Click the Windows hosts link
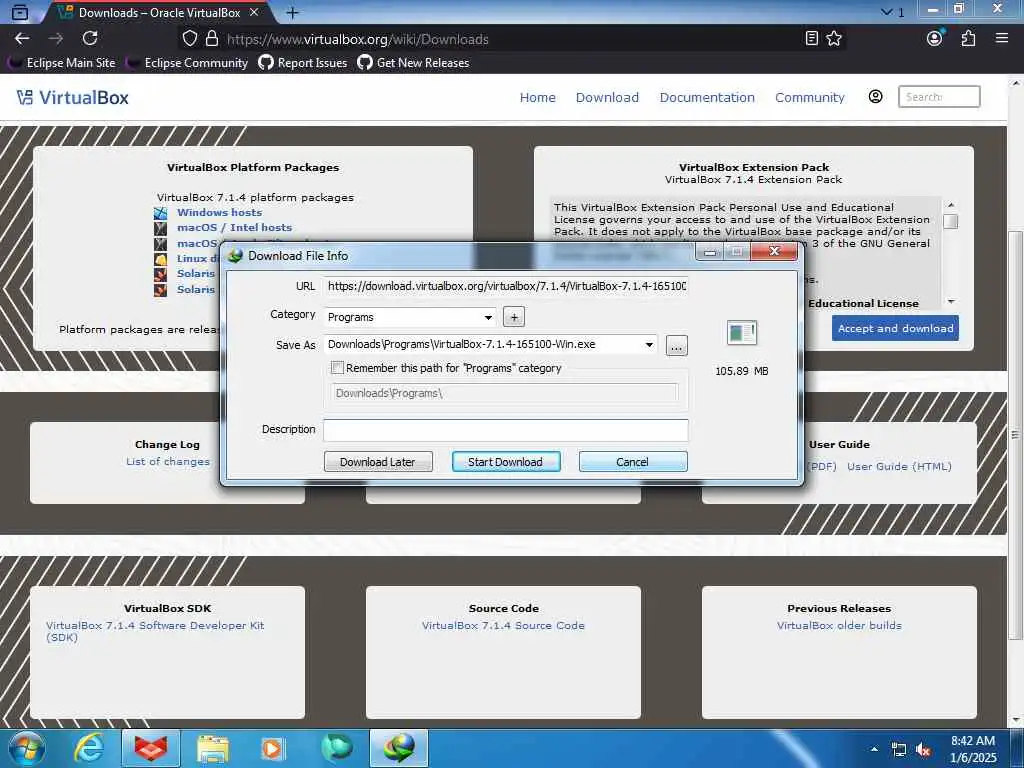Image resolution: width=1024 pixels, height=768 pixels. pos(219,212)
